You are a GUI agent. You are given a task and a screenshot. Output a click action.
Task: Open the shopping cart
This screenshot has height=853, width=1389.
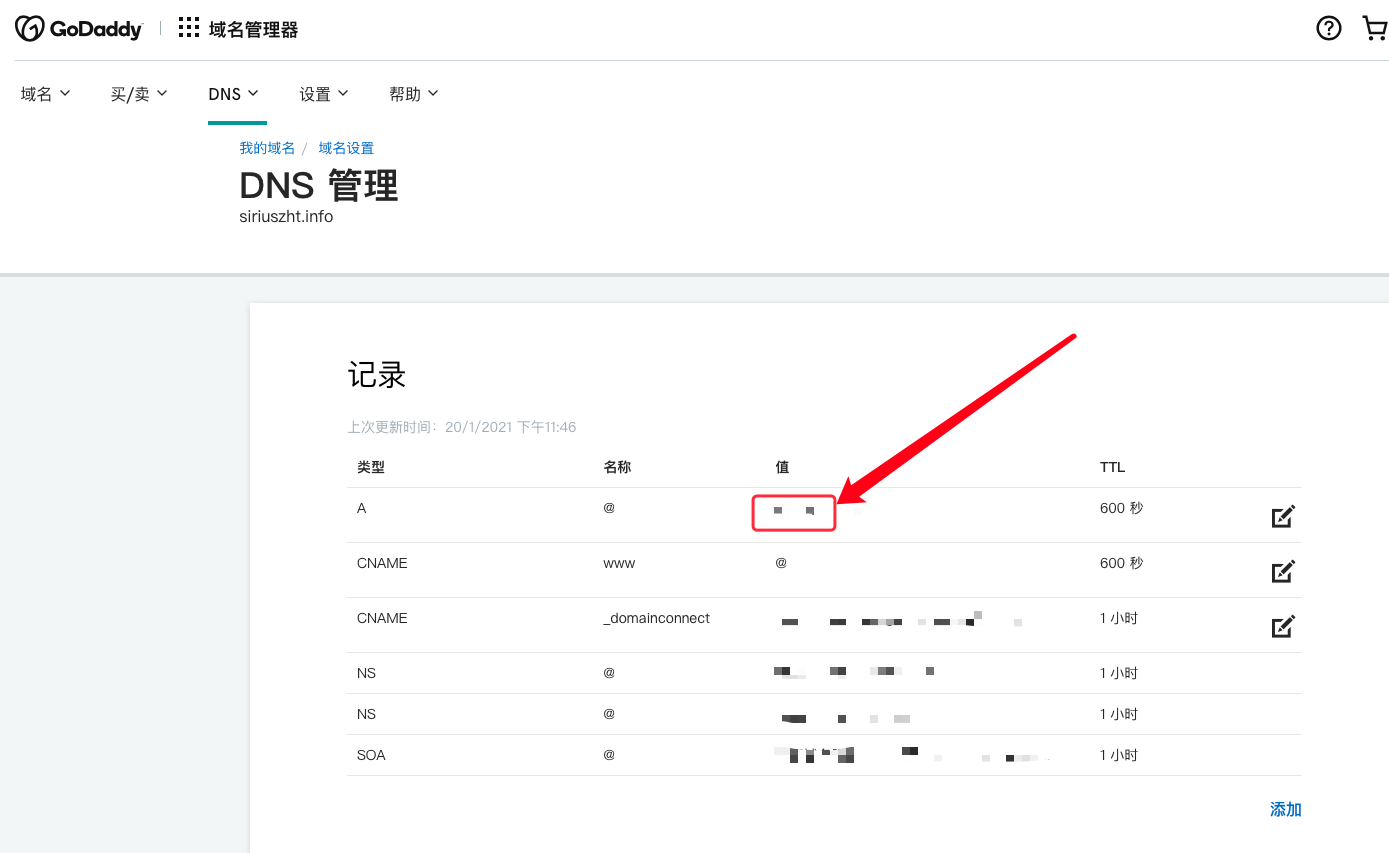tap(1374, 28)
